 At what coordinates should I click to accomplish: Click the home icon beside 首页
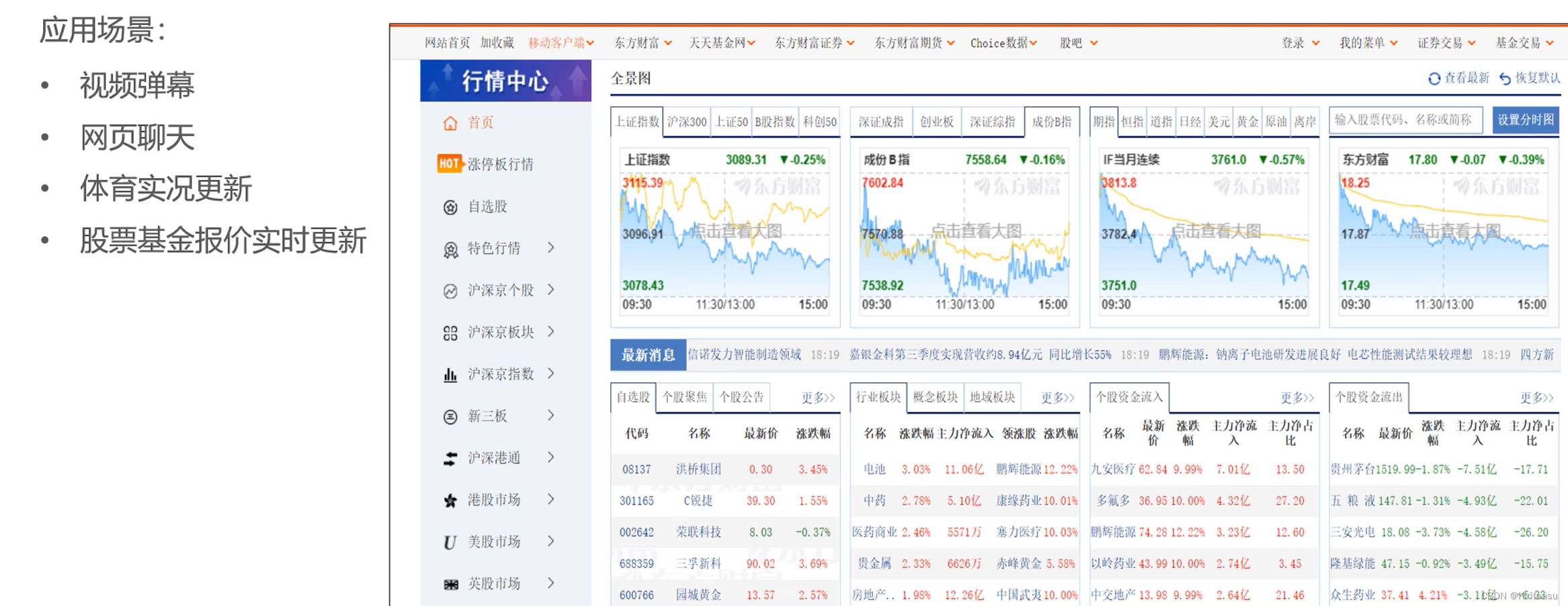click(x=450, y=123)
